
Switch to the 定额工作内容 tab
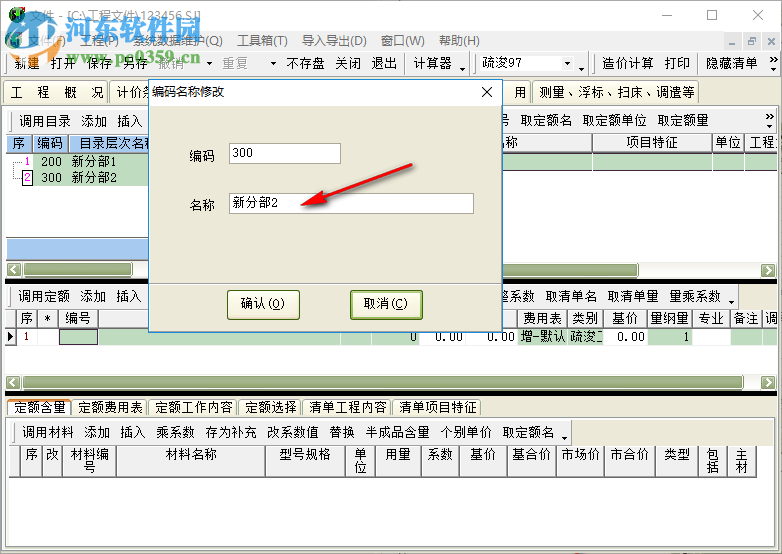click(x=193, y=408)
